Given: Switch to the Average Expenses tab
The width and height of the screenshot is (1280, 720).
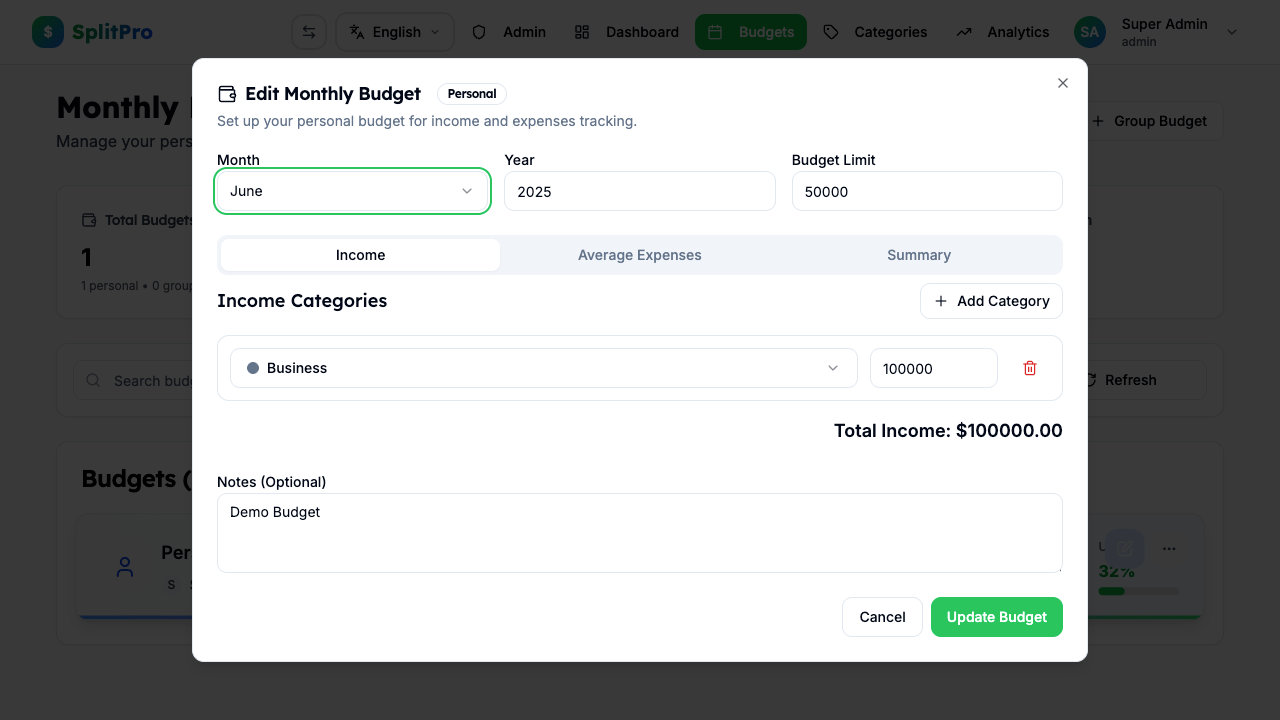Looking at the screenshot, I should pyautogui.click(x=639, y=255).
